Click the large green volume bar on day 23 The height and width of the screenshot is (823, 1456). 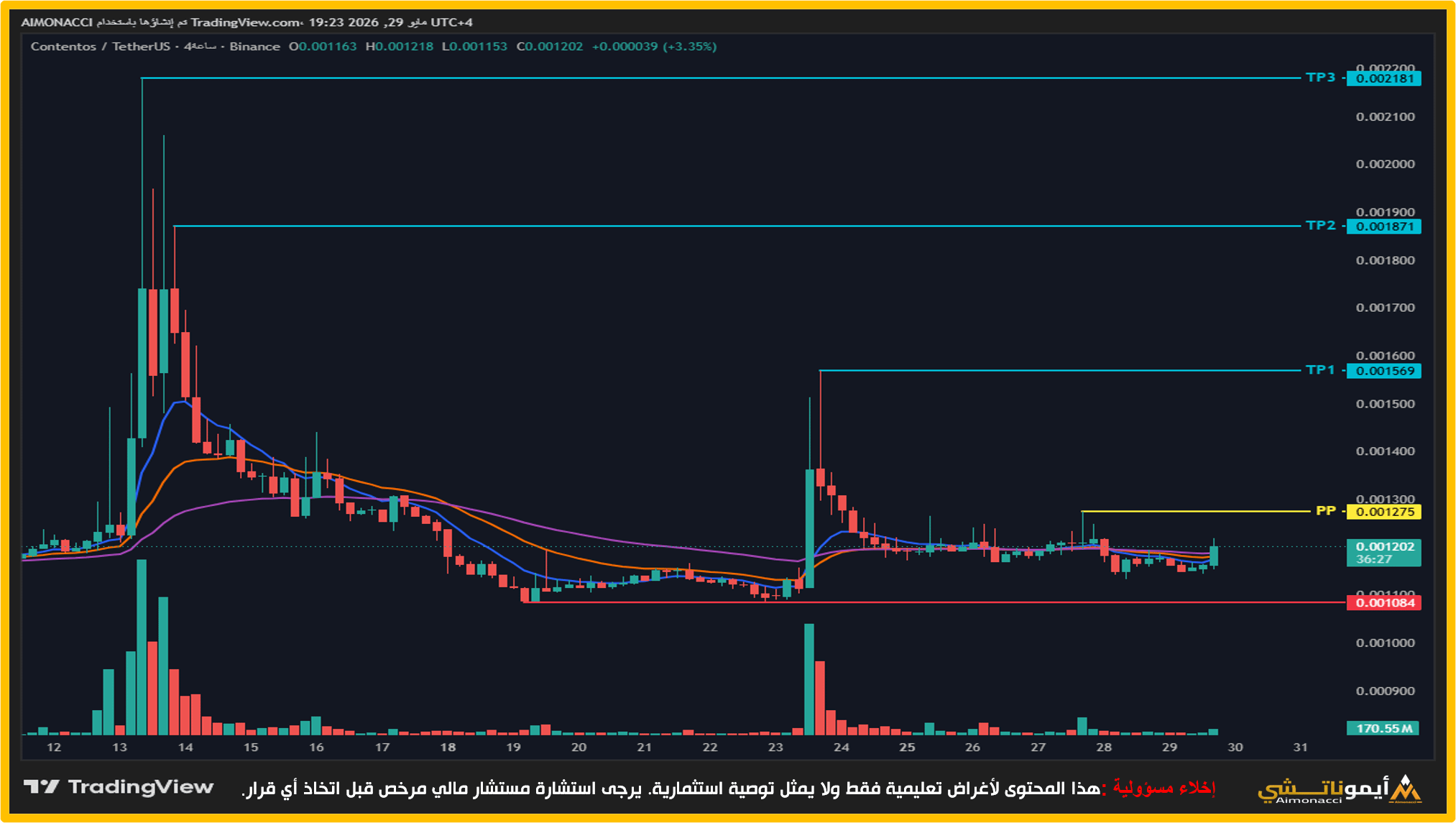pos(809,679)
